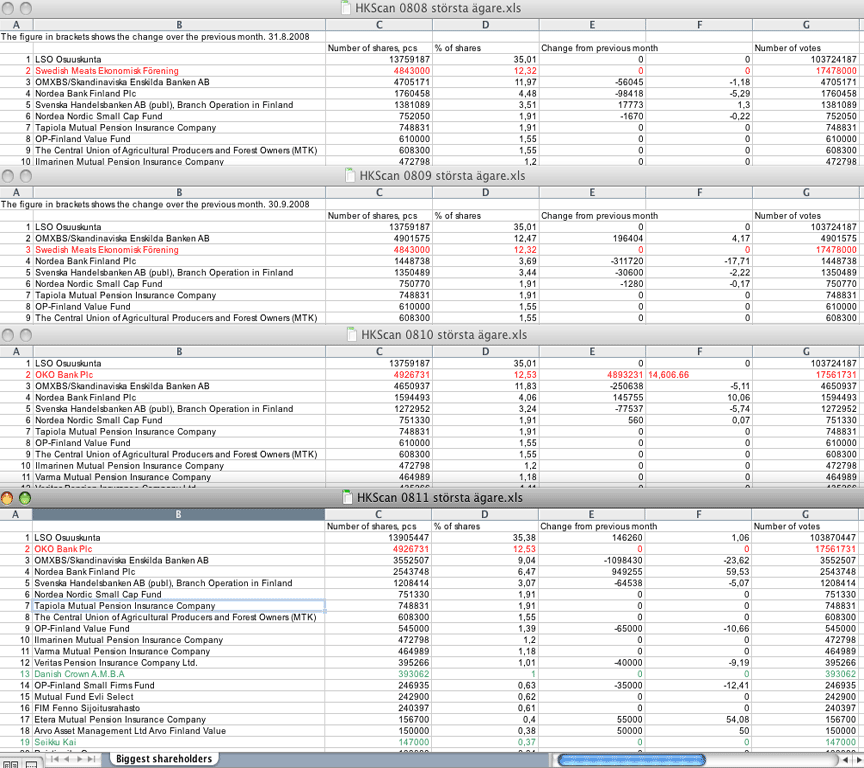Select red votes cell 17478000 in 0808 window
The height and width of the screenshot is (768, 864).
[x=806, y=71]
